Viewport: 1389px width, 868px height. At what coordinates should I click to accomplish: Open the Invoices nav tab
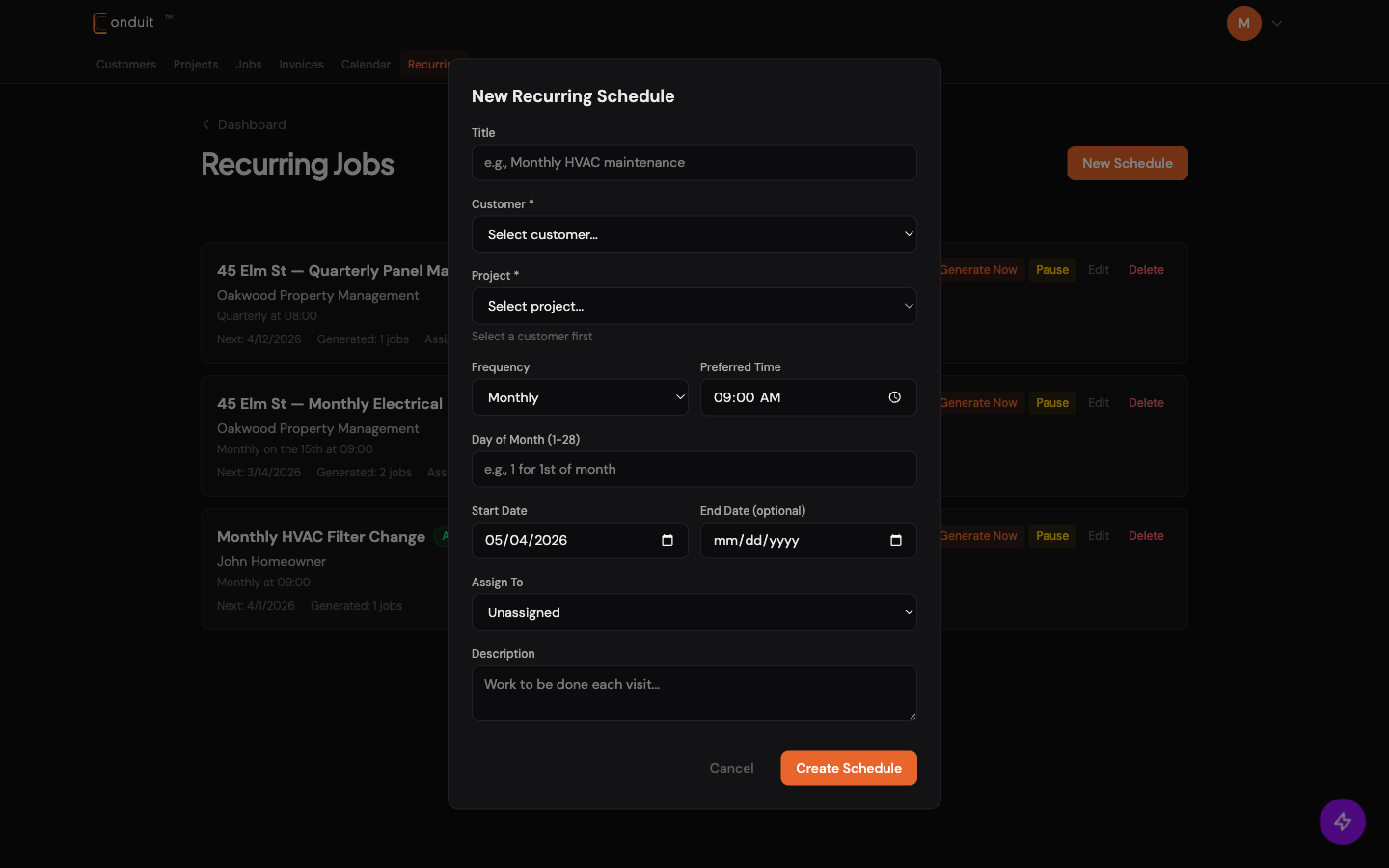coord(301,65)
